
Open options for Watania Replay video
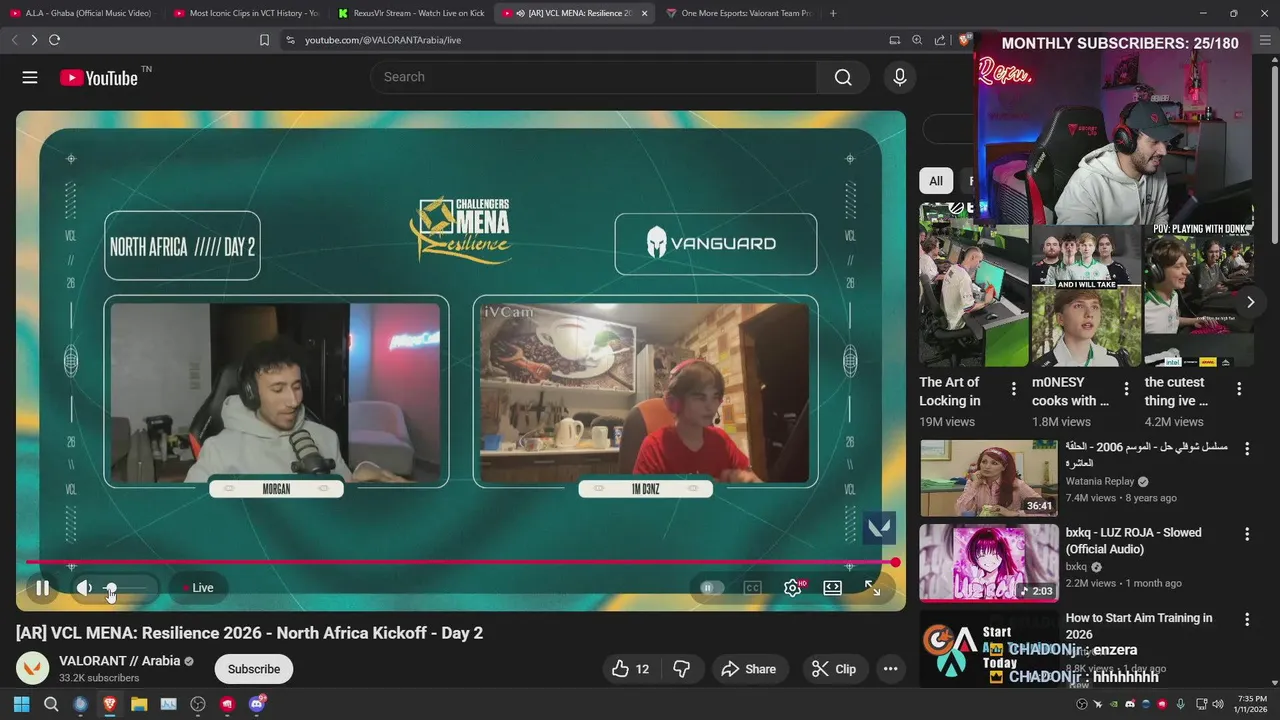pos(1247,450)
